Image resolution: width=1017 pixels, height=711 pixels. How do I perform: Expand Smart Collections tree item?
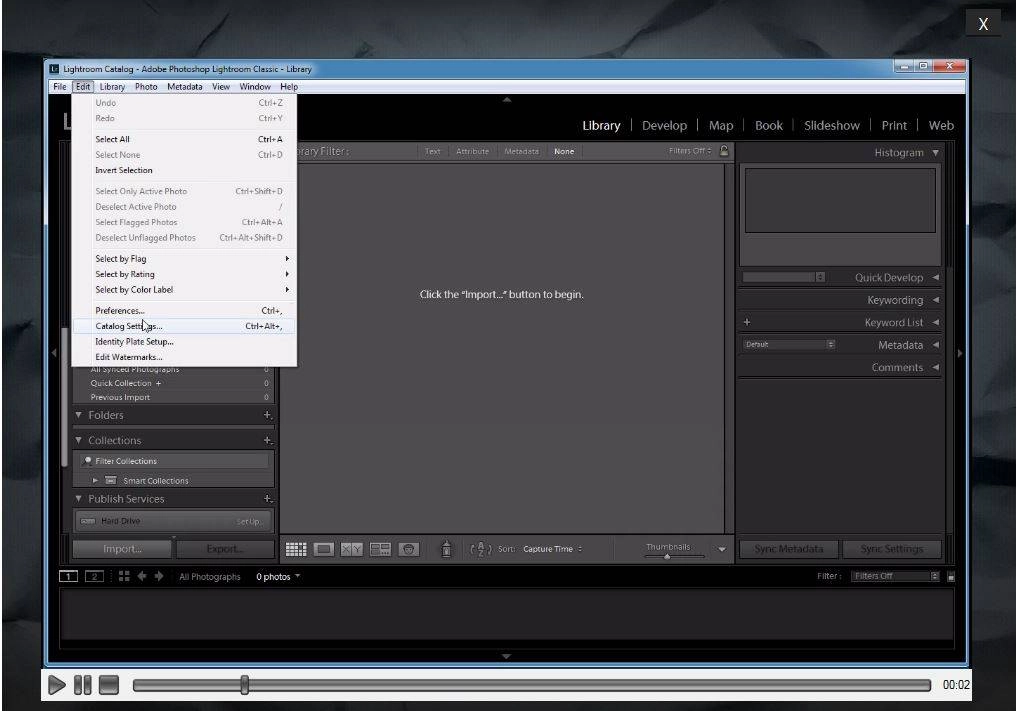point(95,481)
